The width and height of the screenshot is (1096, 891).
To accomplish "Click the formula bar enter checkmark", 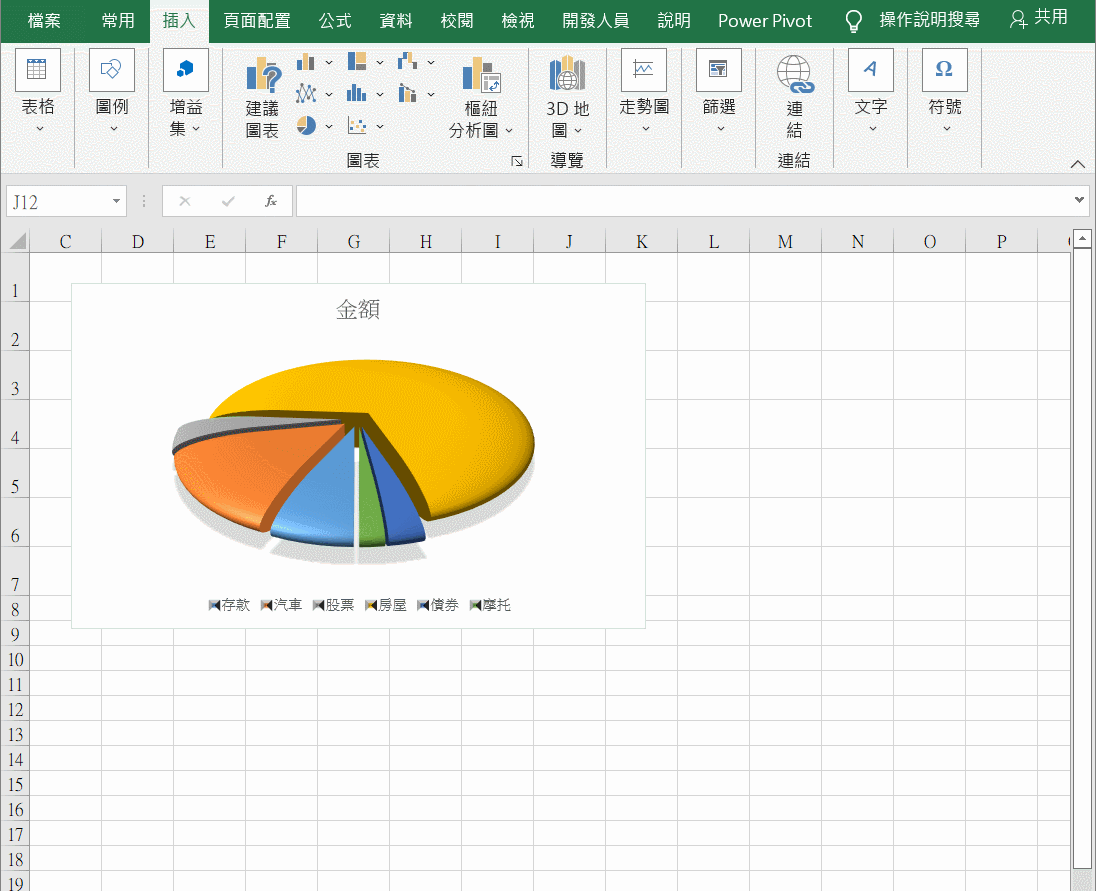I will 228,201.
